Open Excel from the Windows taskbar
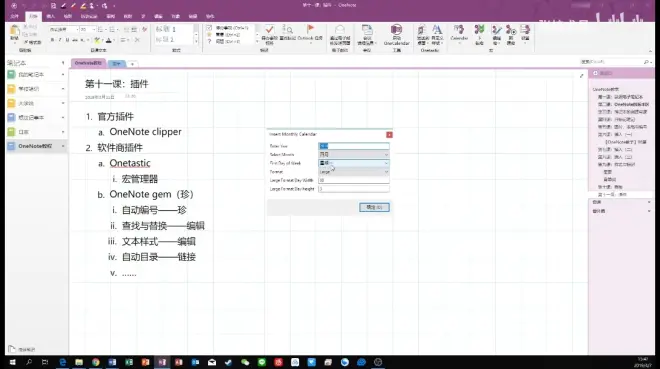Image resolution: width=660 pixels, height=369 pixels. click(x=129, y=362)
